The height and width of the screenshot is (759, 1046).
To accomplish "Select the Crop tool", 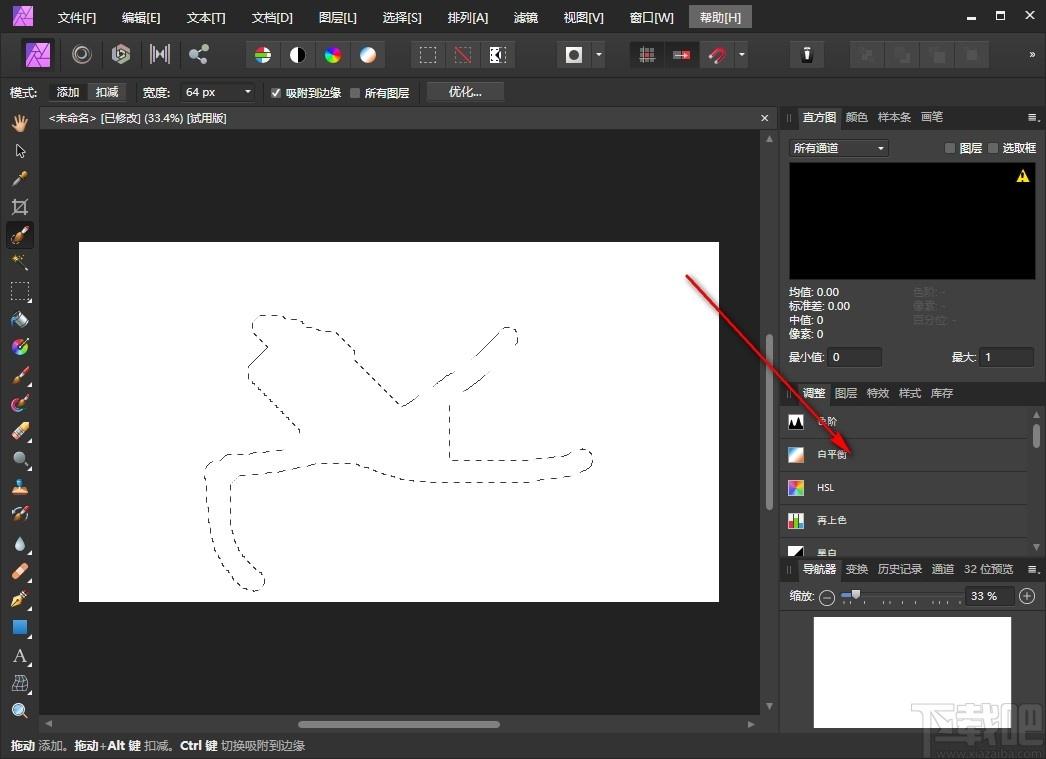I will click(x=20, y=207).
